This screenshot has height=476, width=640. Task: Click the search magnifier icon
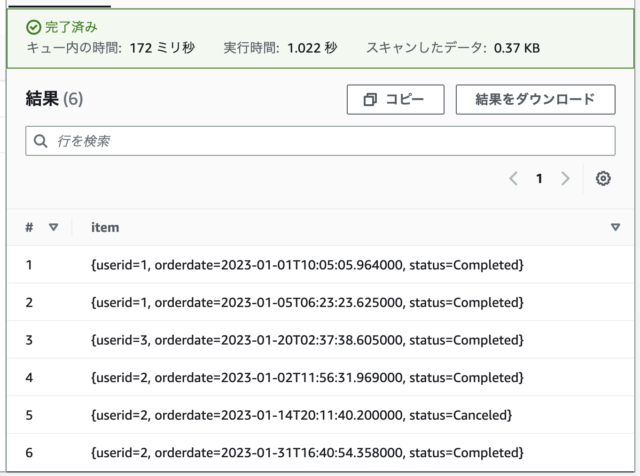click(x=40, y=141)
